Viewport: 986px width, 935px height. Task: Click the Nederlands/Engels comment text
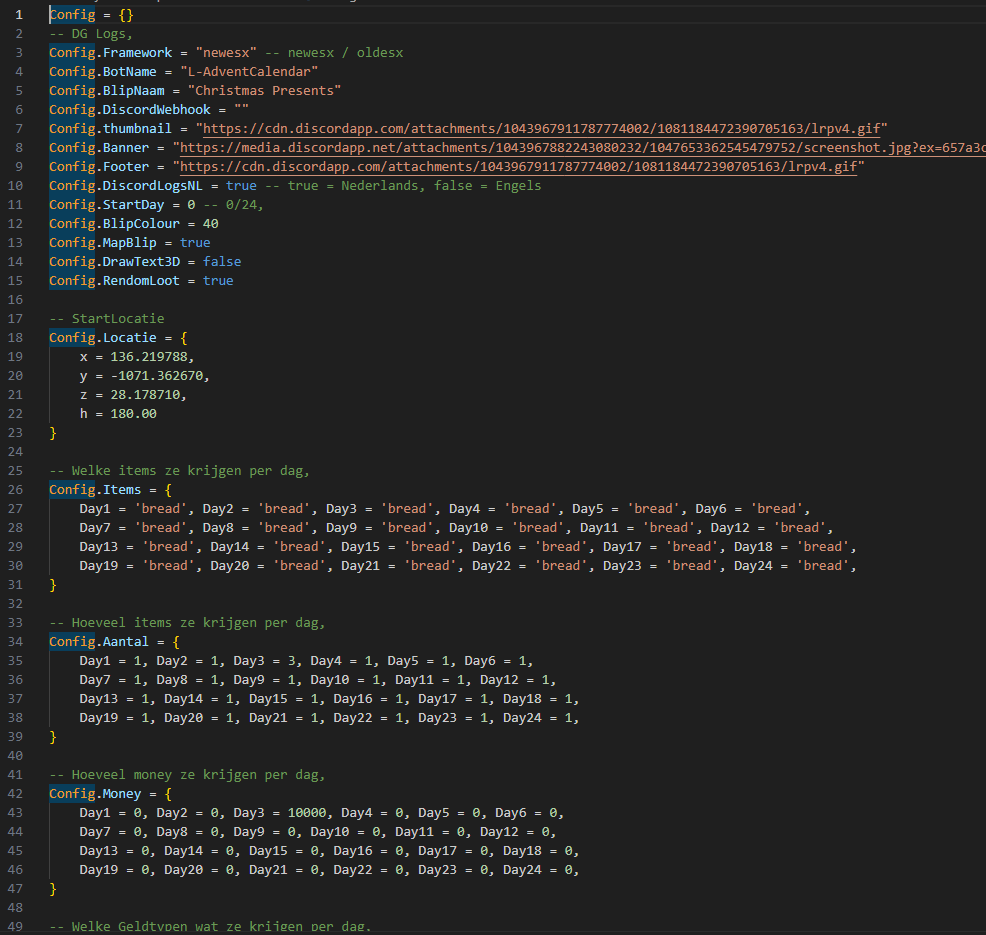tap(403, 185)
